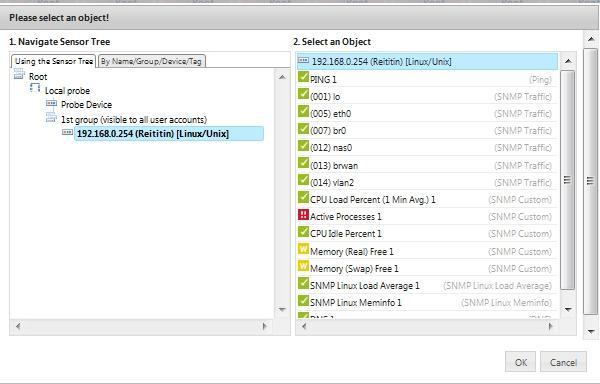
Task: Click device icon in object list header row
Action: (303, 60)
